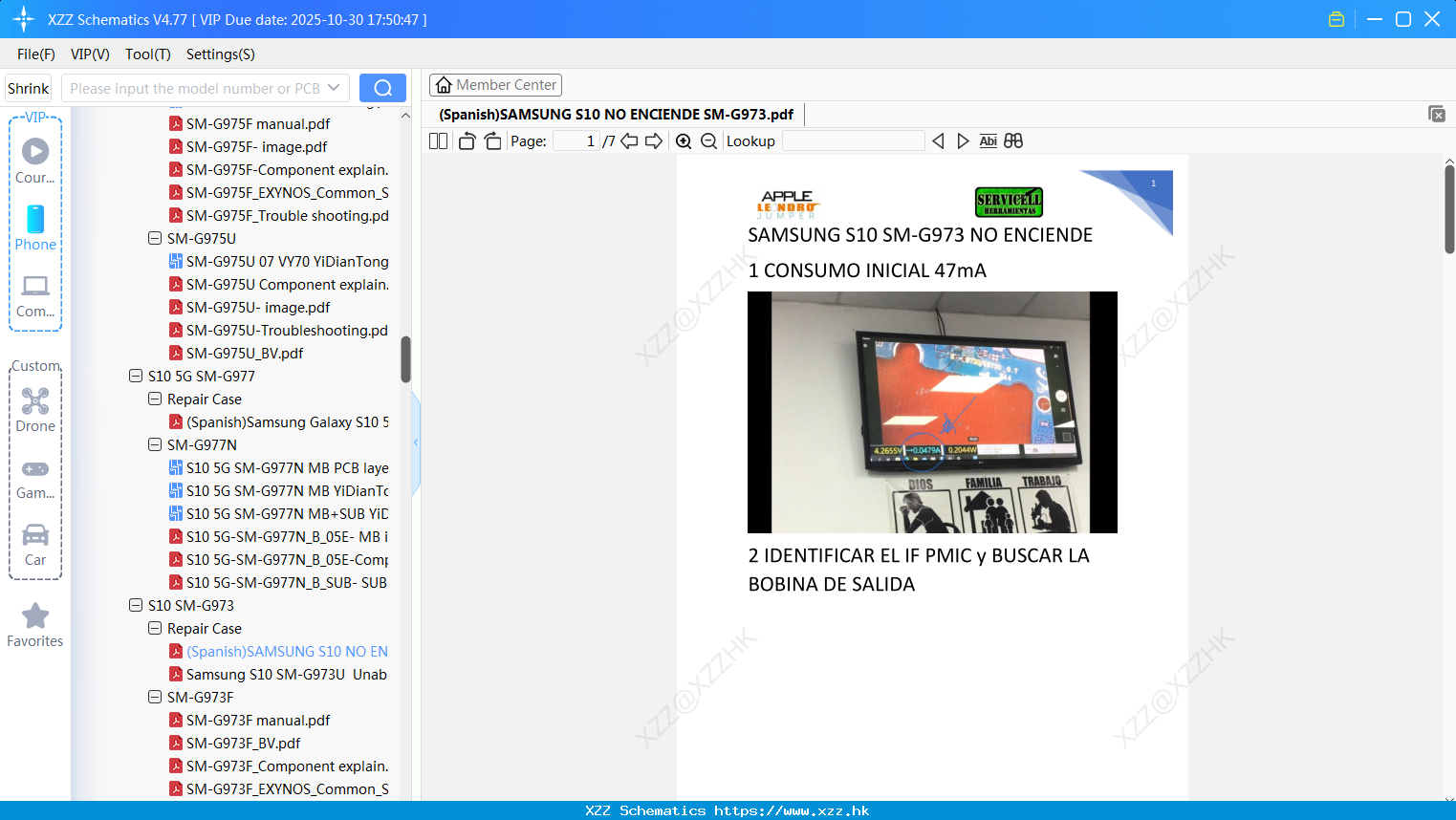The image size is (1456, 820).
Task: Click the XZZ Schematics logo icon
Action: [24, 19]
